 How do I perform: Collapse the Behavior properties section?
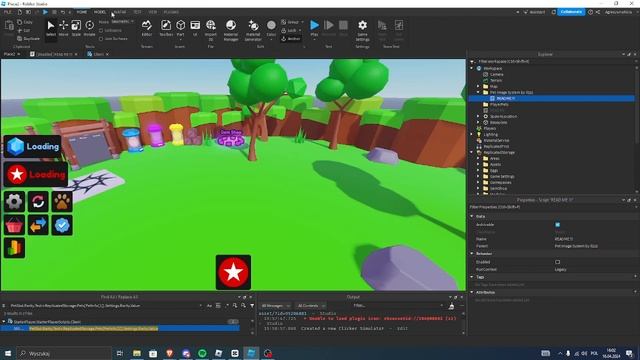472,254
